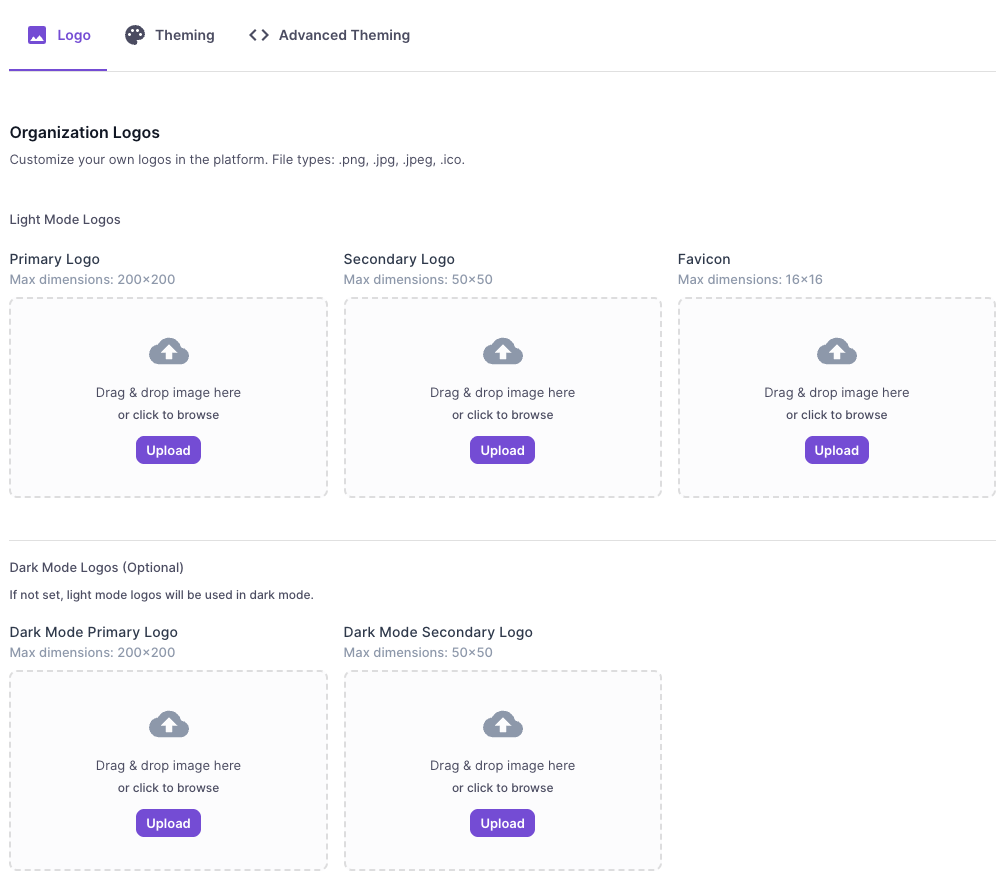Click the code brackets icon beside Advanced Theming
The image size is (1003, 884).
coord(257,34)
